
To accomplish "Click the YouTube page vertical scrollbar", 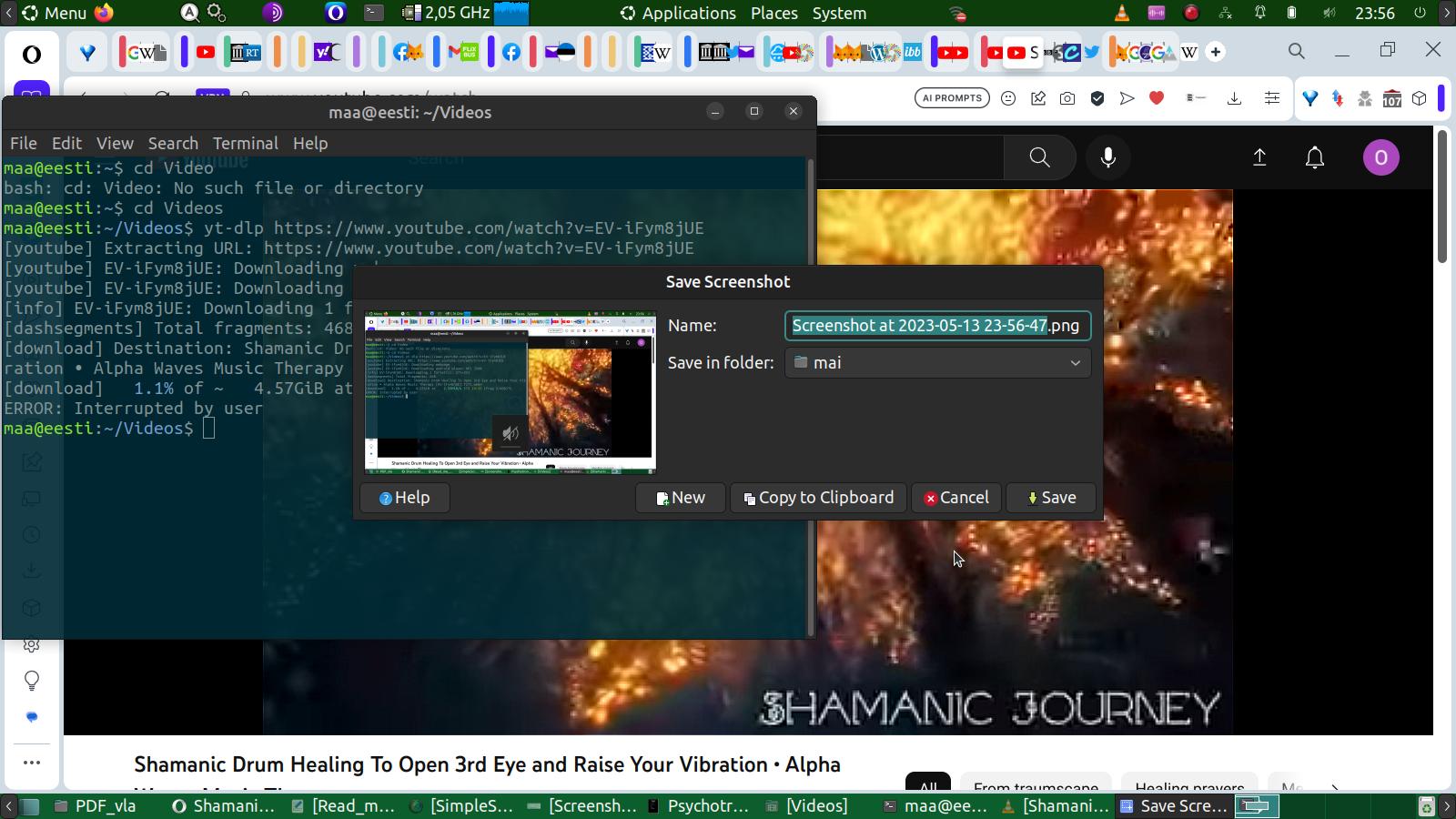I will pyautogui.click(x=1442, y=196).
